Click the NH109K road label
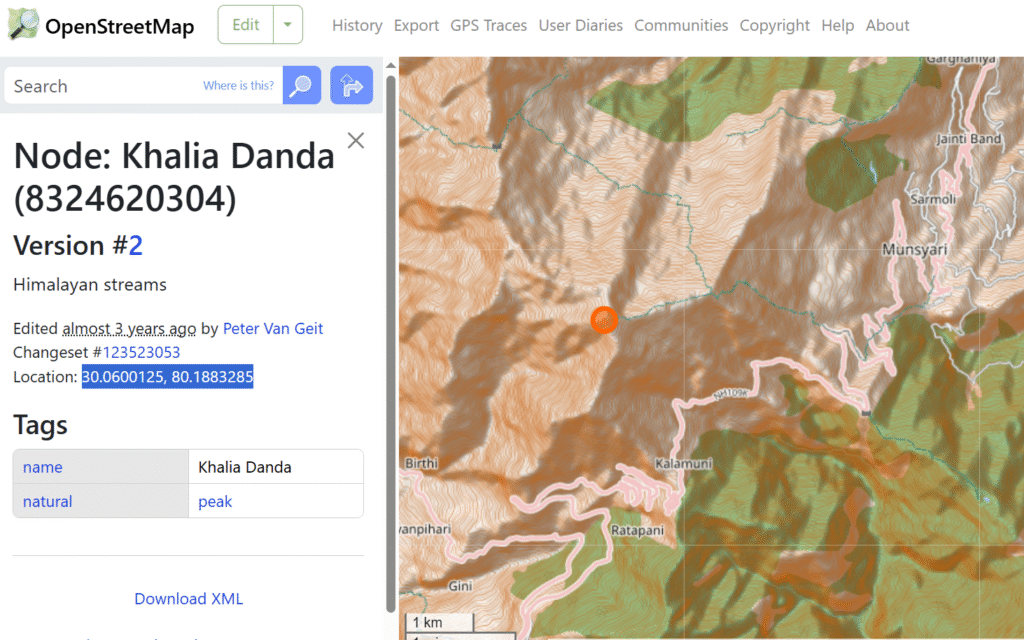 (730, 394)
